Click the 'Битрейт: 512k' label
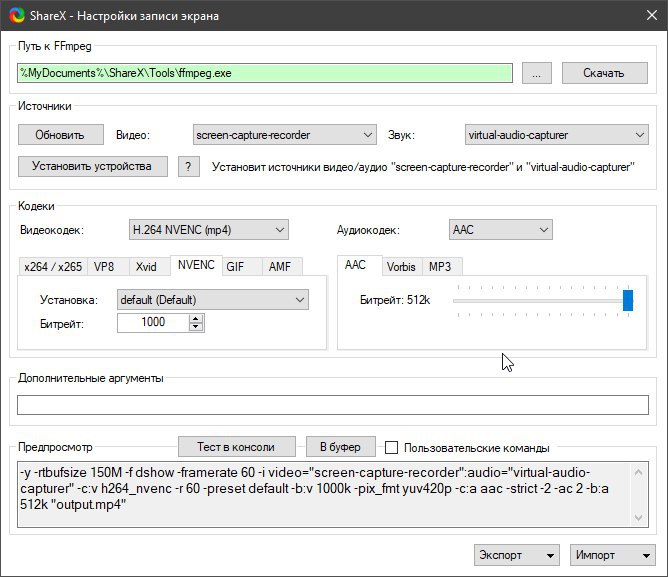The image size is (668, 577). coord(395,300)
